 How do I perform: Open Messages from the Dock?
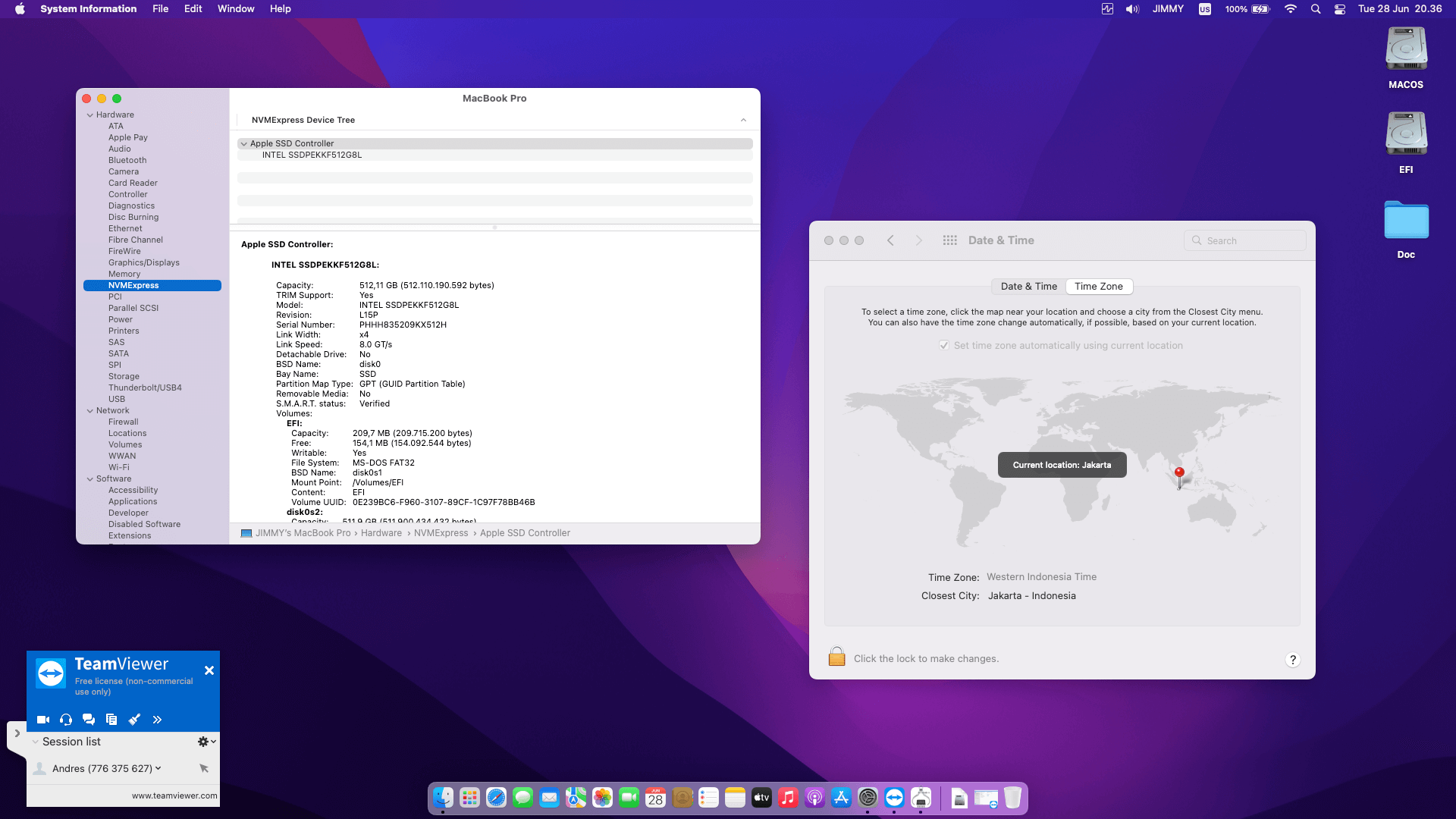point(522,798)
